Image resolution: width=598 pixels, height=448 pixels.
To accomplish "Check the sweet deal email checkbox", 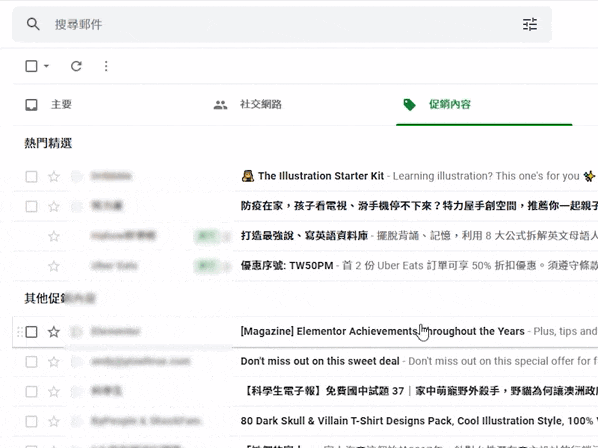I will pos(31,362).
